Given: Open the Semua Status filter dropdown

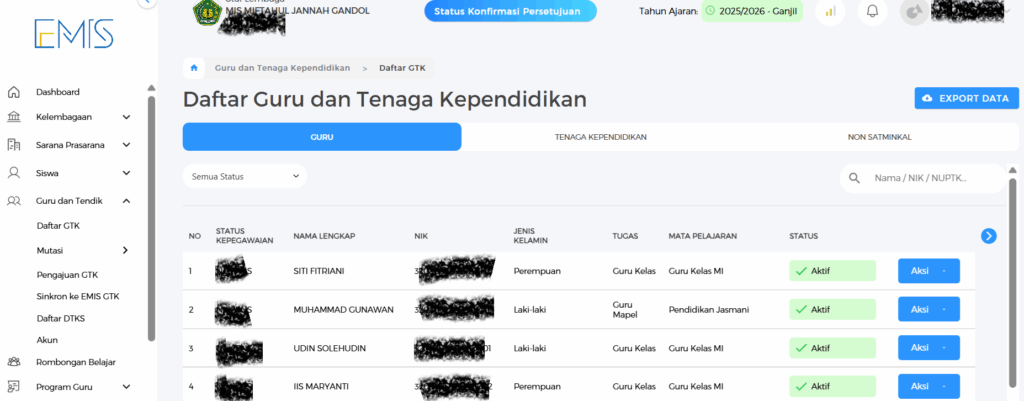Looking at the screenshot, I should point(245,177).
